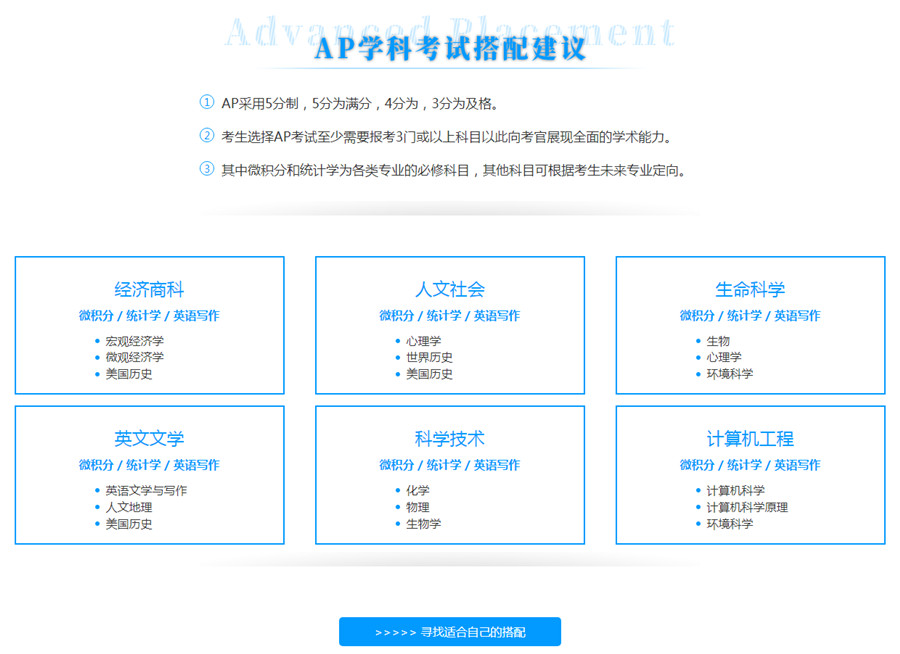Click the circled number 3 icon

207,169
